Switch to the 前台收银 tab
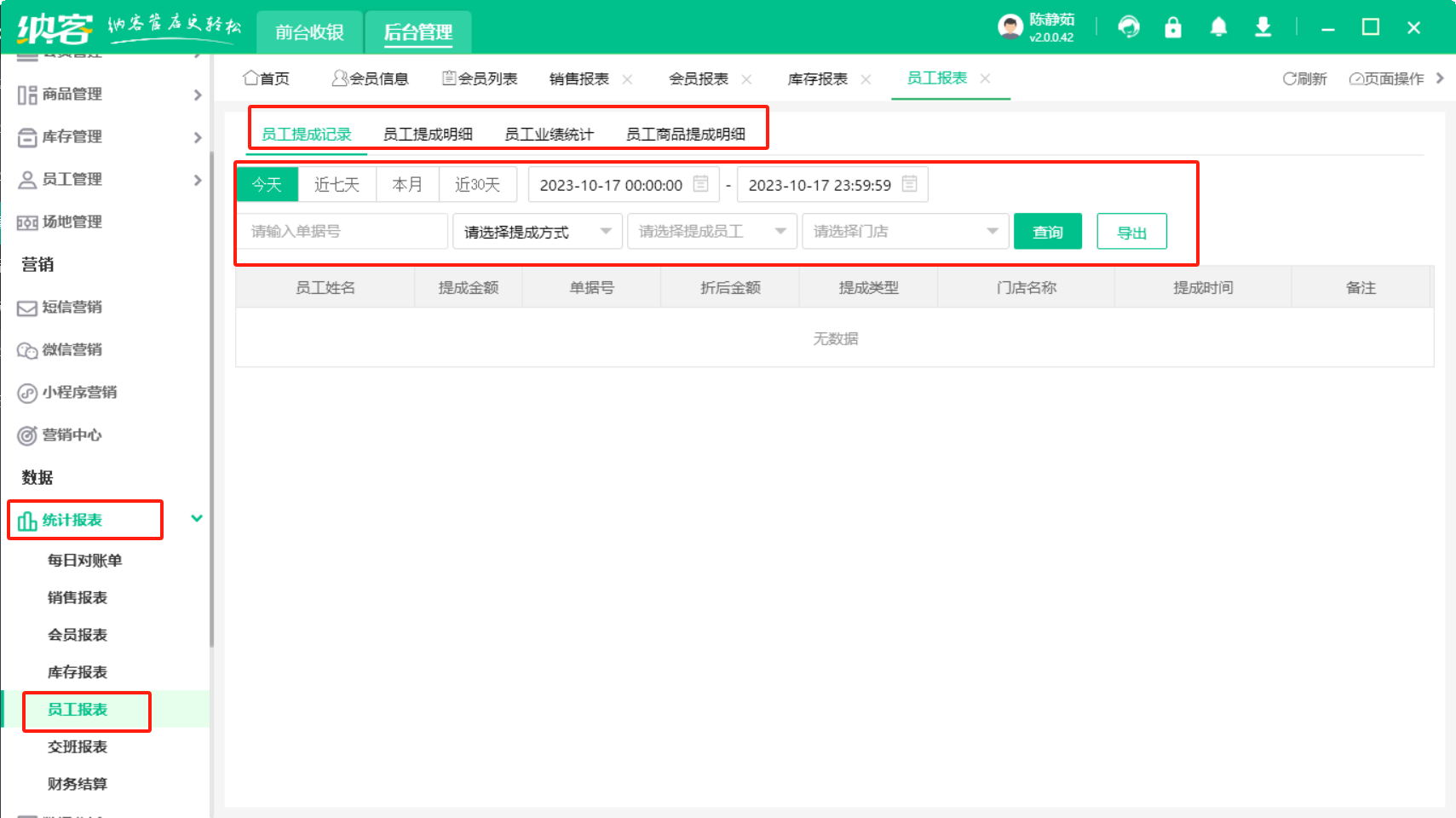This screenshot has width=1456, height=818. [x=309, y=32]
